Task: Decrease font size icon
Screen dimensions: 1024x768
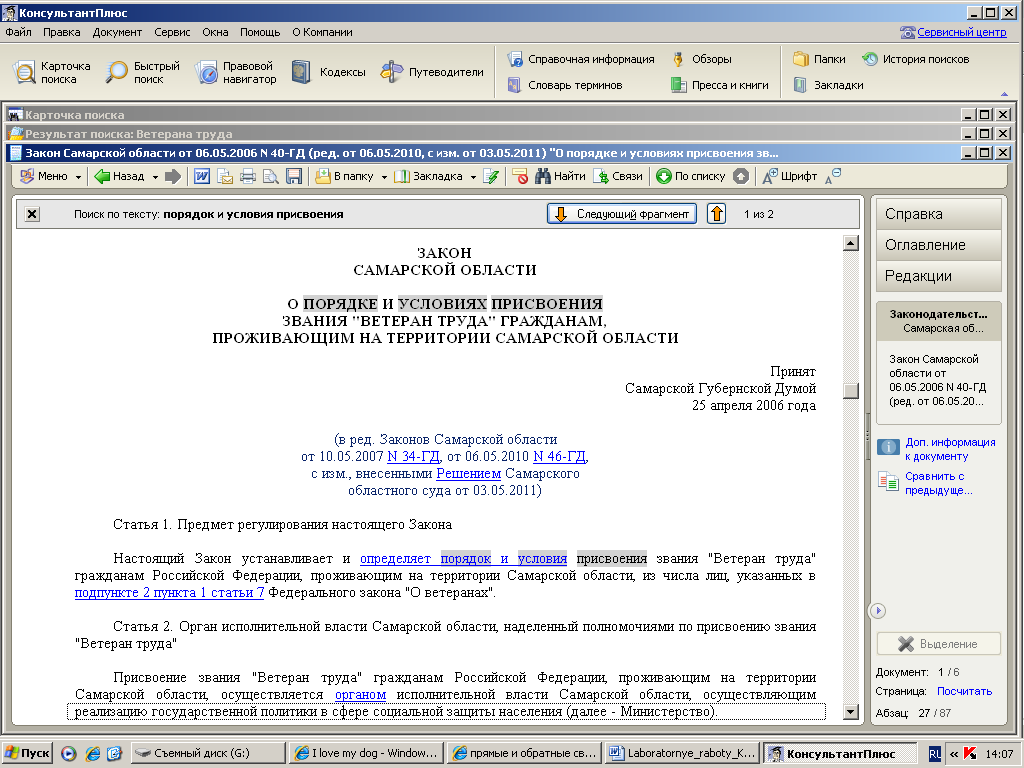Action: (833, 176)
